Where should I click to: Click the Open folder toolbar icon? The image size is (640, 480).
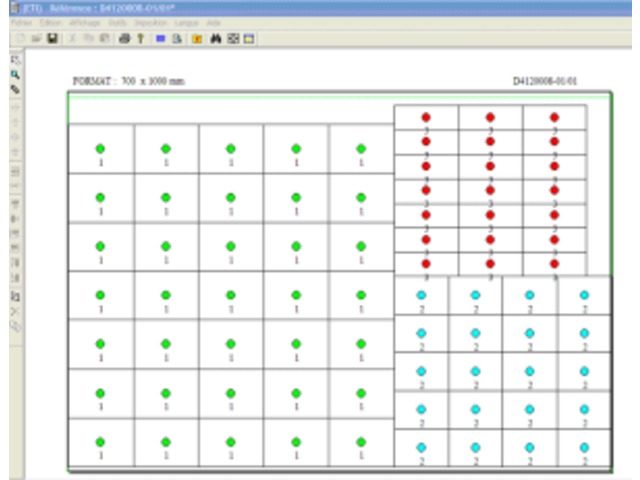tap(37, 39)
